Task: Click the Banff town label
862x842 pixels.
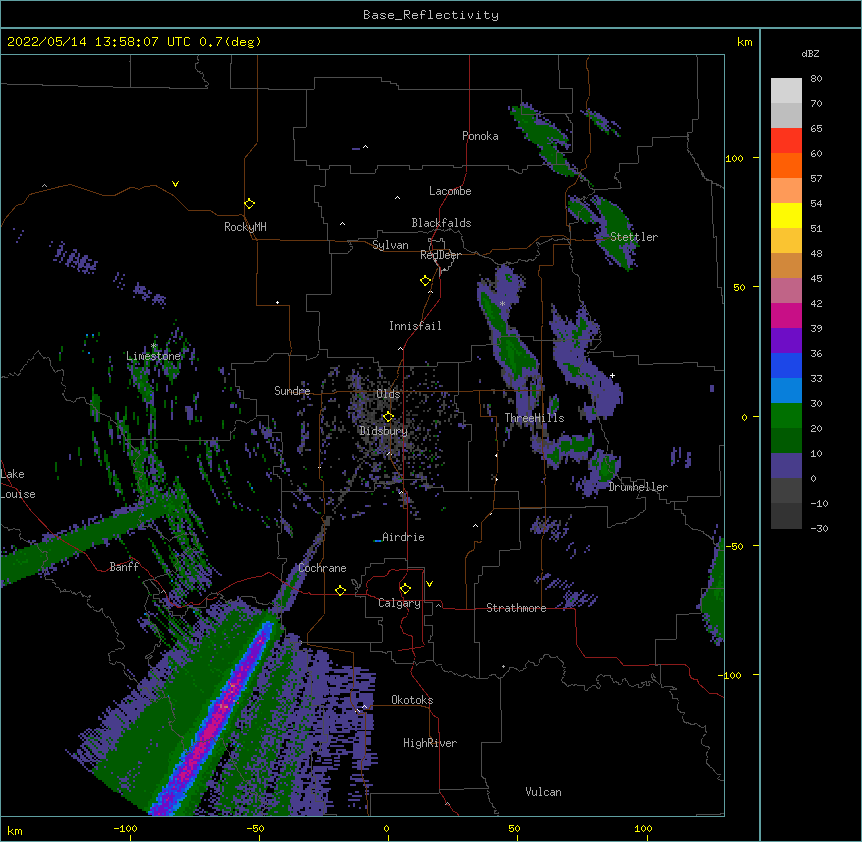Action: tap(124, 567)
